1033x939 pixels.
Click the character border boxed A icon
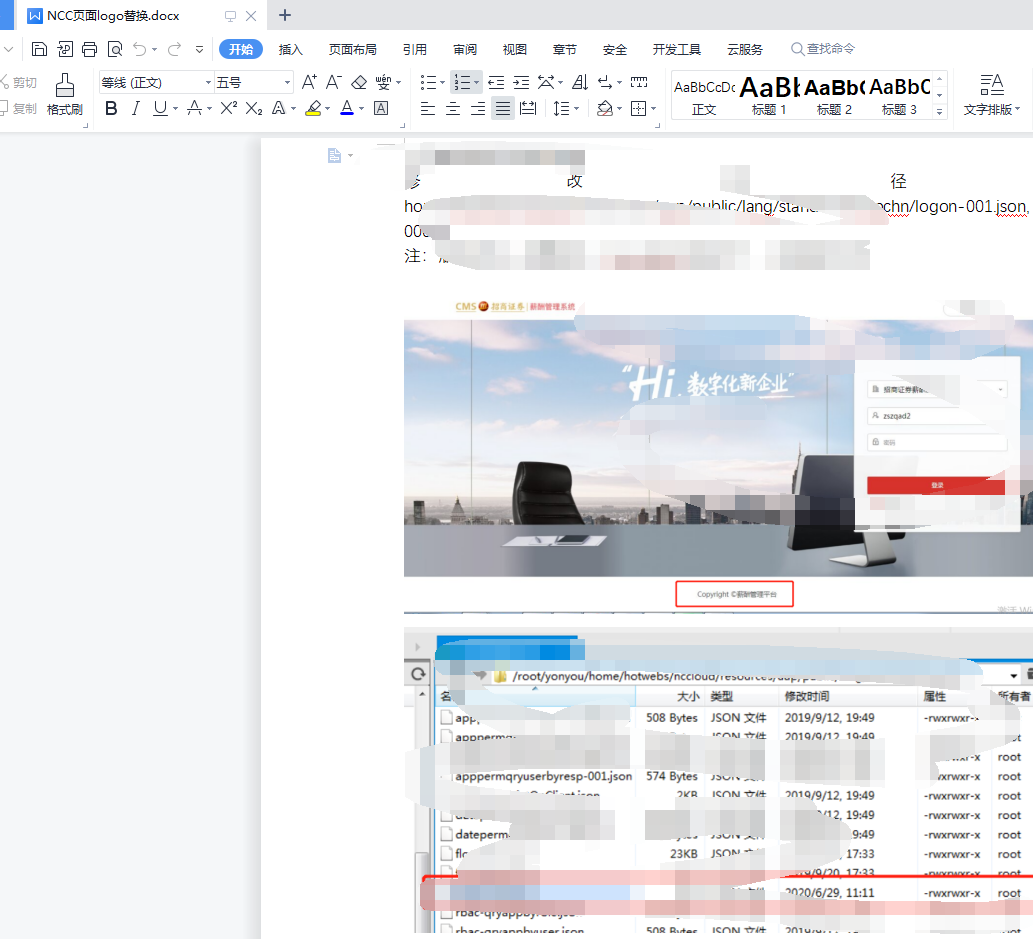click(381, 108)
